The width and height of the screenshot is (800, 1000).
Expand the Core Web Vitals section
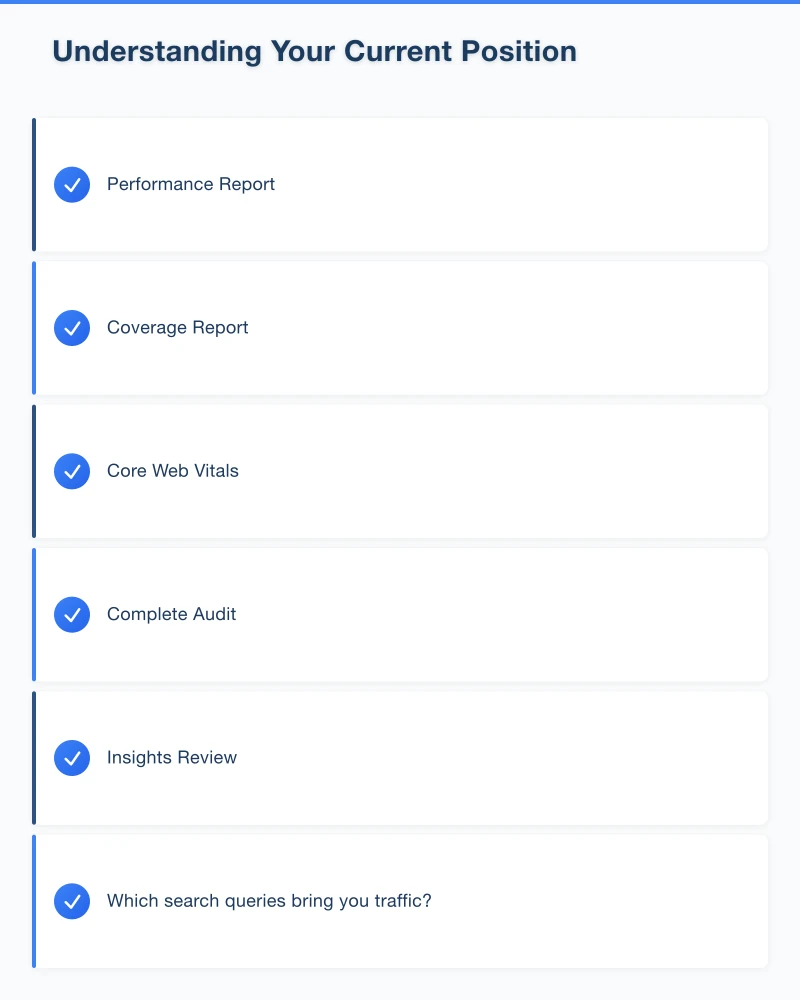coord(400,471)
